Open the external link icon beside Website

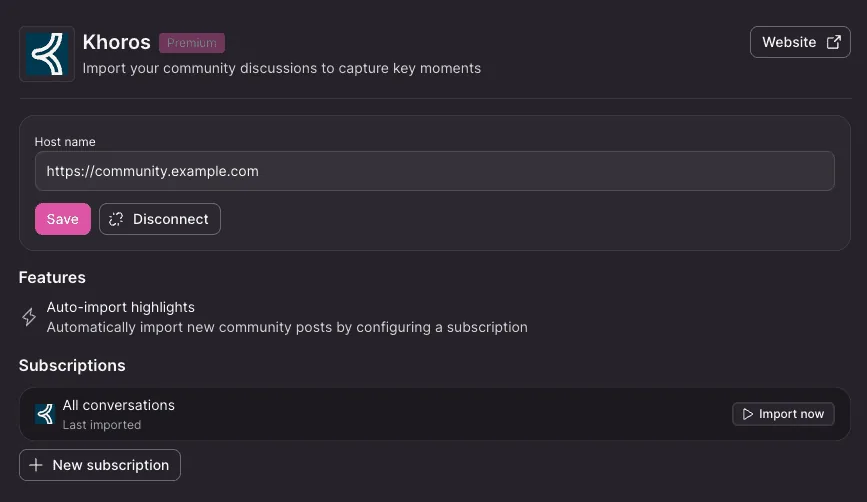pos(833,43)
